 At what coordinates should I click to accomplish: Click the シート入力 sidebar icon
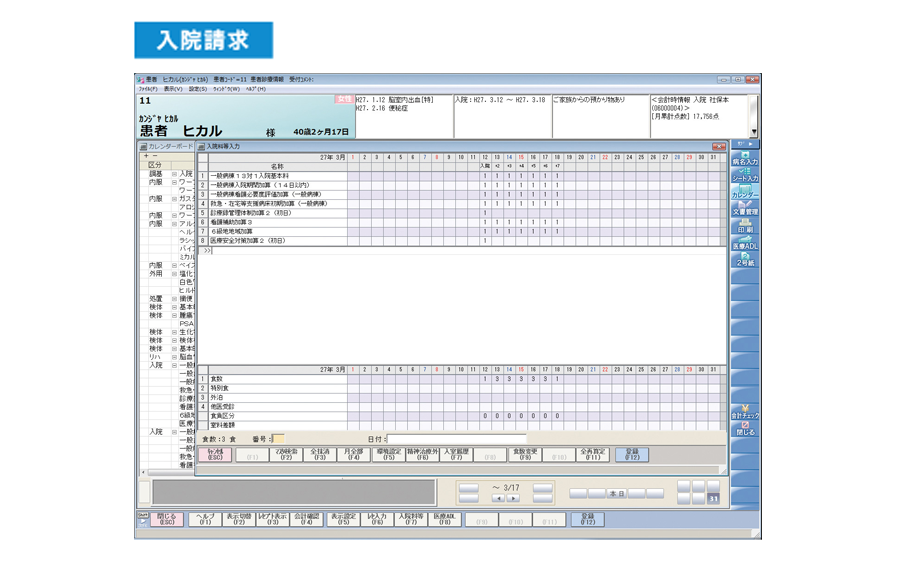tap(745, 174)
